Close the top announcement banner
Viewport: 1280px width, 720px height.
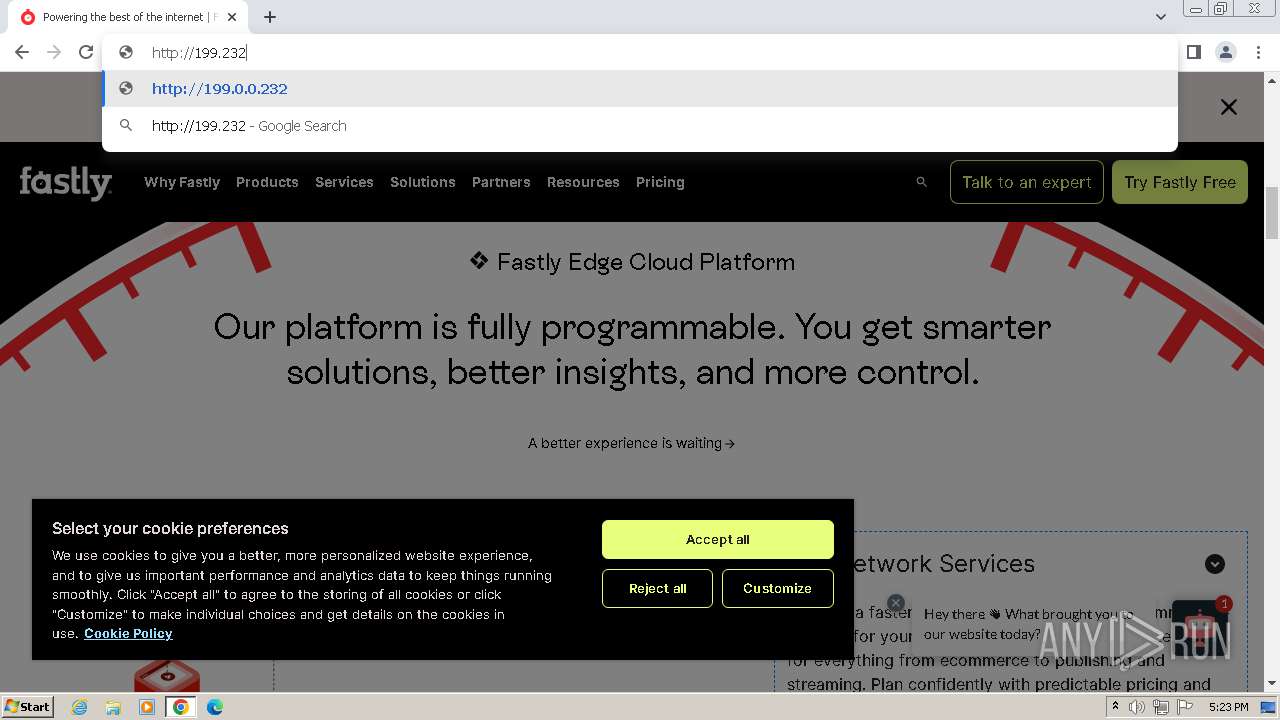tap(1229, 107)
